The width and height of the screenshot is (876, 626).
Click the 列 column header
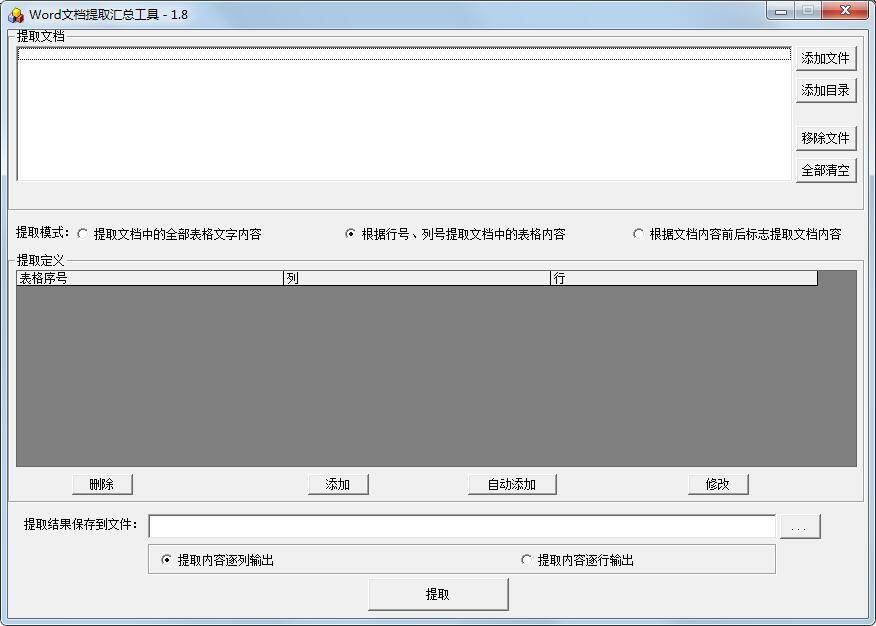pos(415,278)
